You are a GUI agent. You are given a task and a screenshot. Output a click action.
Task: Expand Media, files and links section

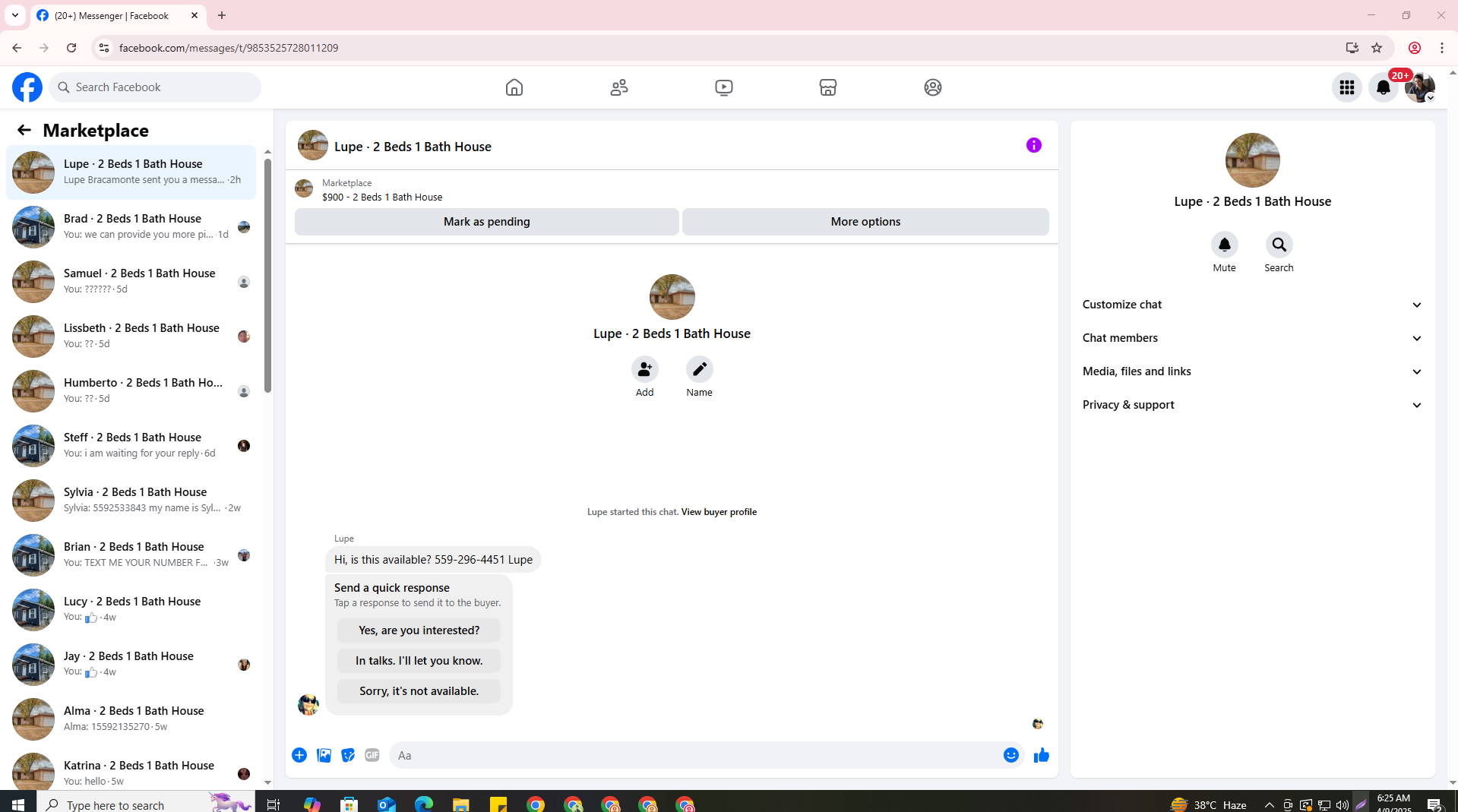1252,371
